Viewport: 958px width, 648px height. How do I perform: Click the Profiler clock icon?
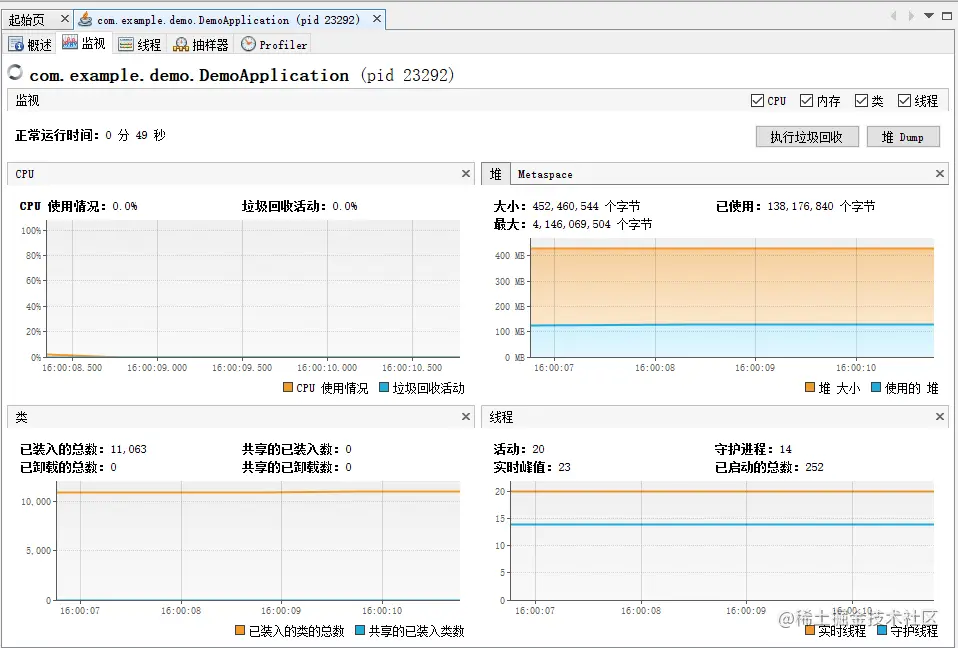[248, 43]
